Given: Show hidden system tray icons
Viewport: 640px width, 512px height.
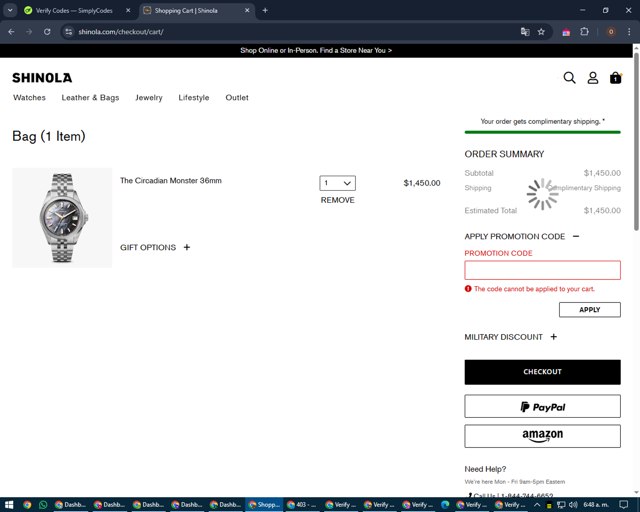Looking at the screenshot, I should (537, 505).
